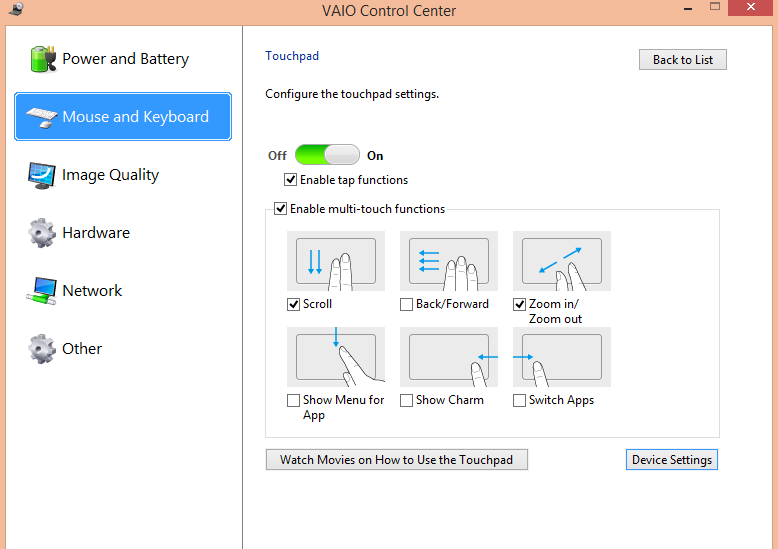Open the Power and Battery category icon
This screenshot has height=549, width=778.
tap(43, 59)
